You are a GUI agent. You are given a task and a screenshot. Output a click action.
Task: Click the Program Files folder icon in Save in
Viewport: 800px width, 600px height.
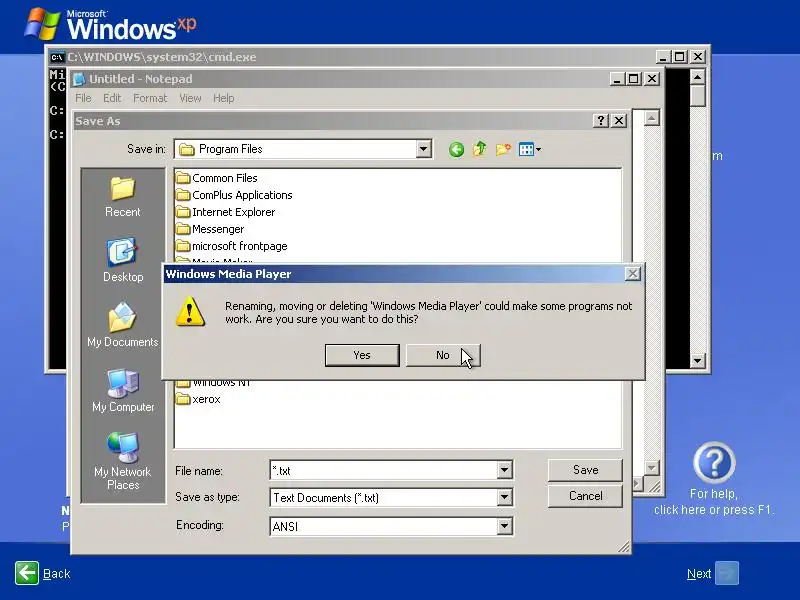187,149
